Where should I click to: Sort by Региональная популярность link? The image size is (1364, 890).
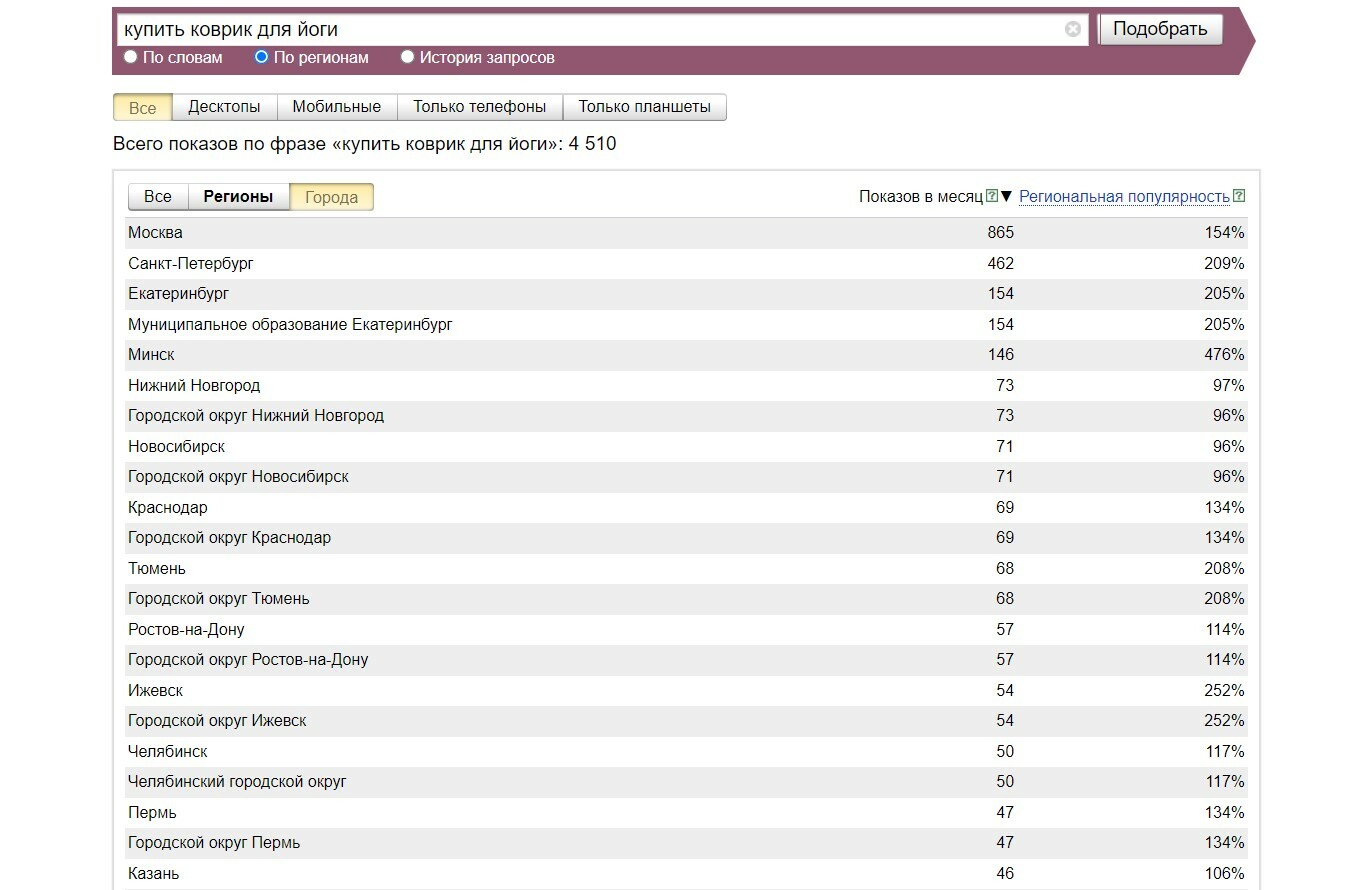click(x=1124, y=196)
